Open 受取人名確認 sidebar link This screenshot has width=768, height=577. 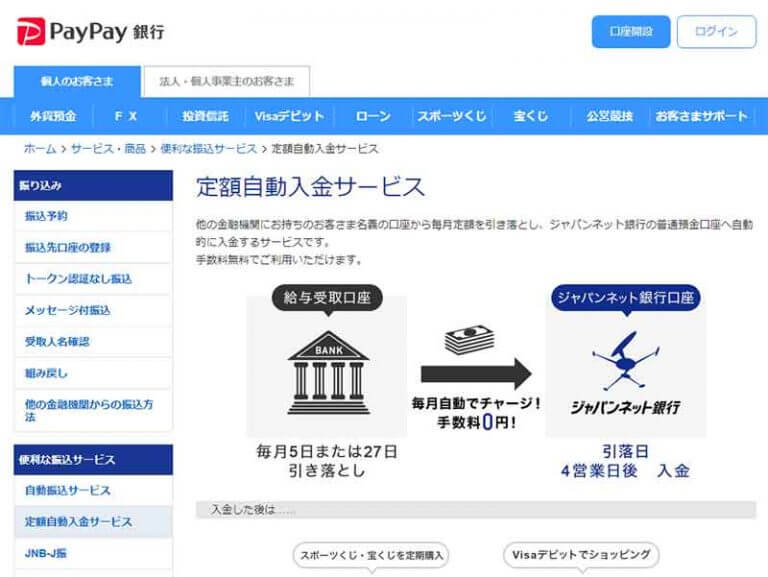tap(93, 341)
